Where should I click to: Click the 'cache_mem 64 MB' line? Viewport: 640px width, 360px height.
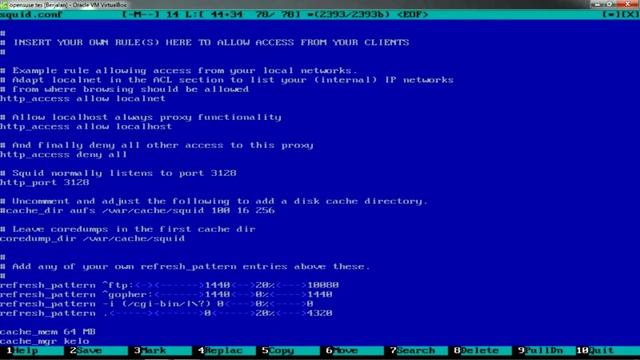click(48, 331)
